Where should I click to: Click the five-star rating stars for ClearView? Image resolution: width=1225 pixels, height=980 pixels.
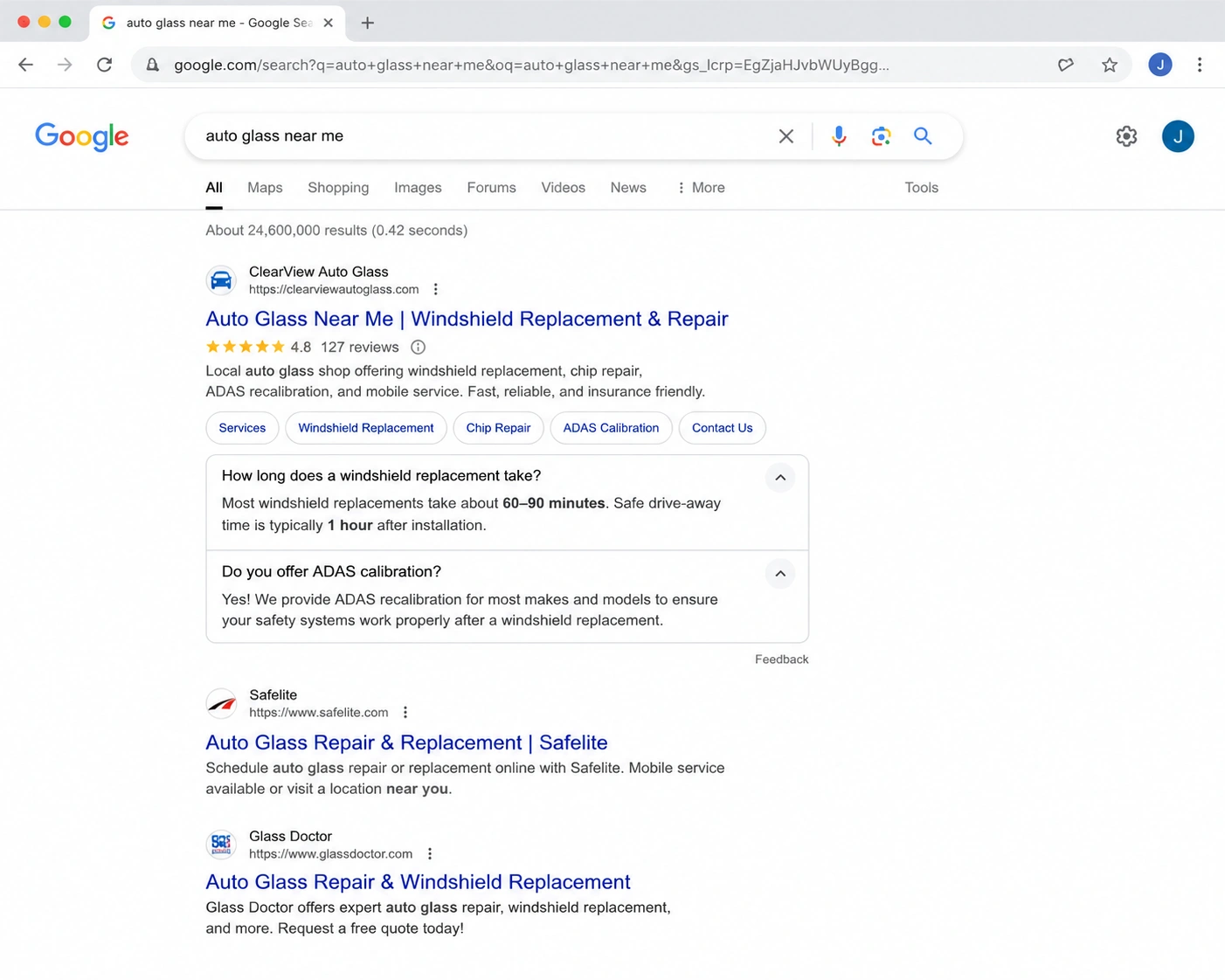click(x=246, y=347)
